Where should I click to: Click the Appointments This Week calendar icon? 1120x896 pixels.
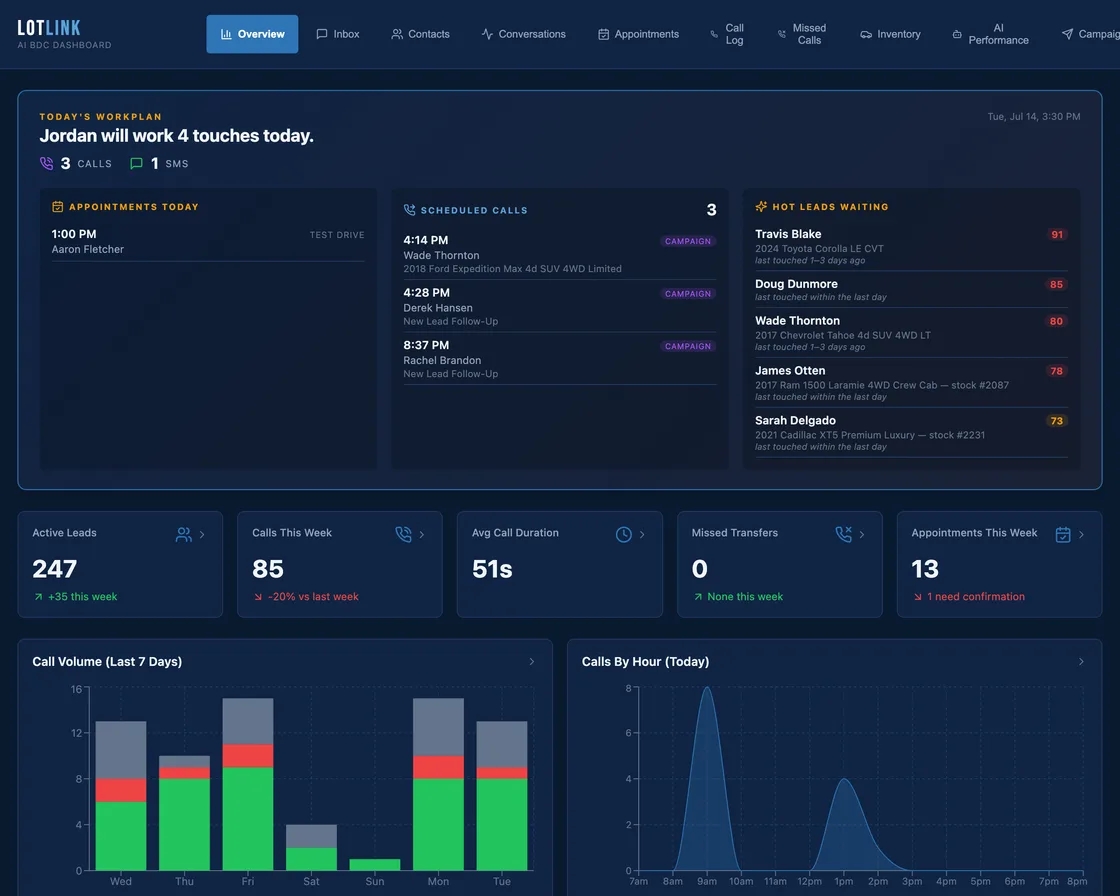tap(1063, 534)
